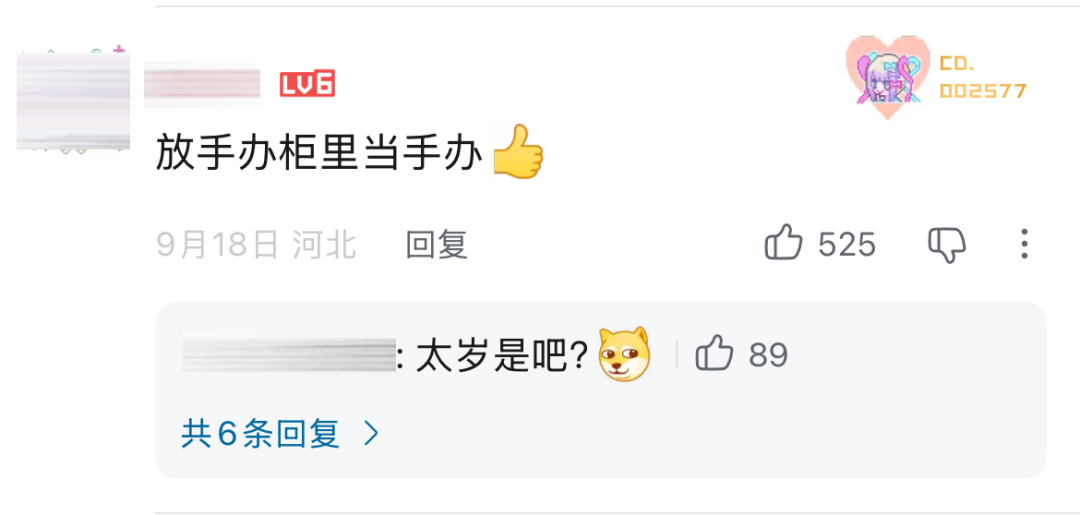Click the chevron next to 共6条回复
Viewport: 1080px width, 515px height.
click(371, 434)
